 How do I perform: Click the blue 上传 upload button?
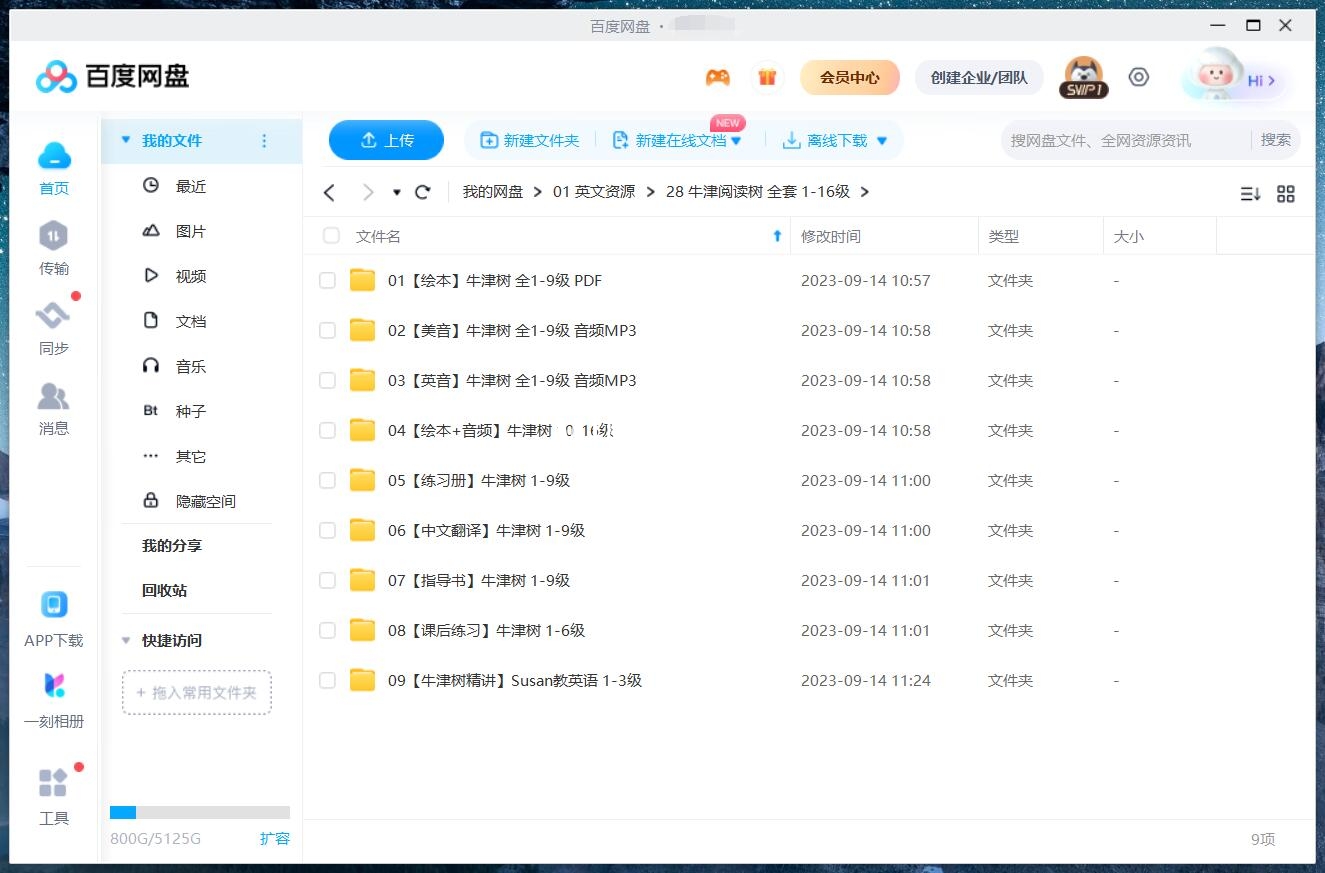click(x=386, y=140)
